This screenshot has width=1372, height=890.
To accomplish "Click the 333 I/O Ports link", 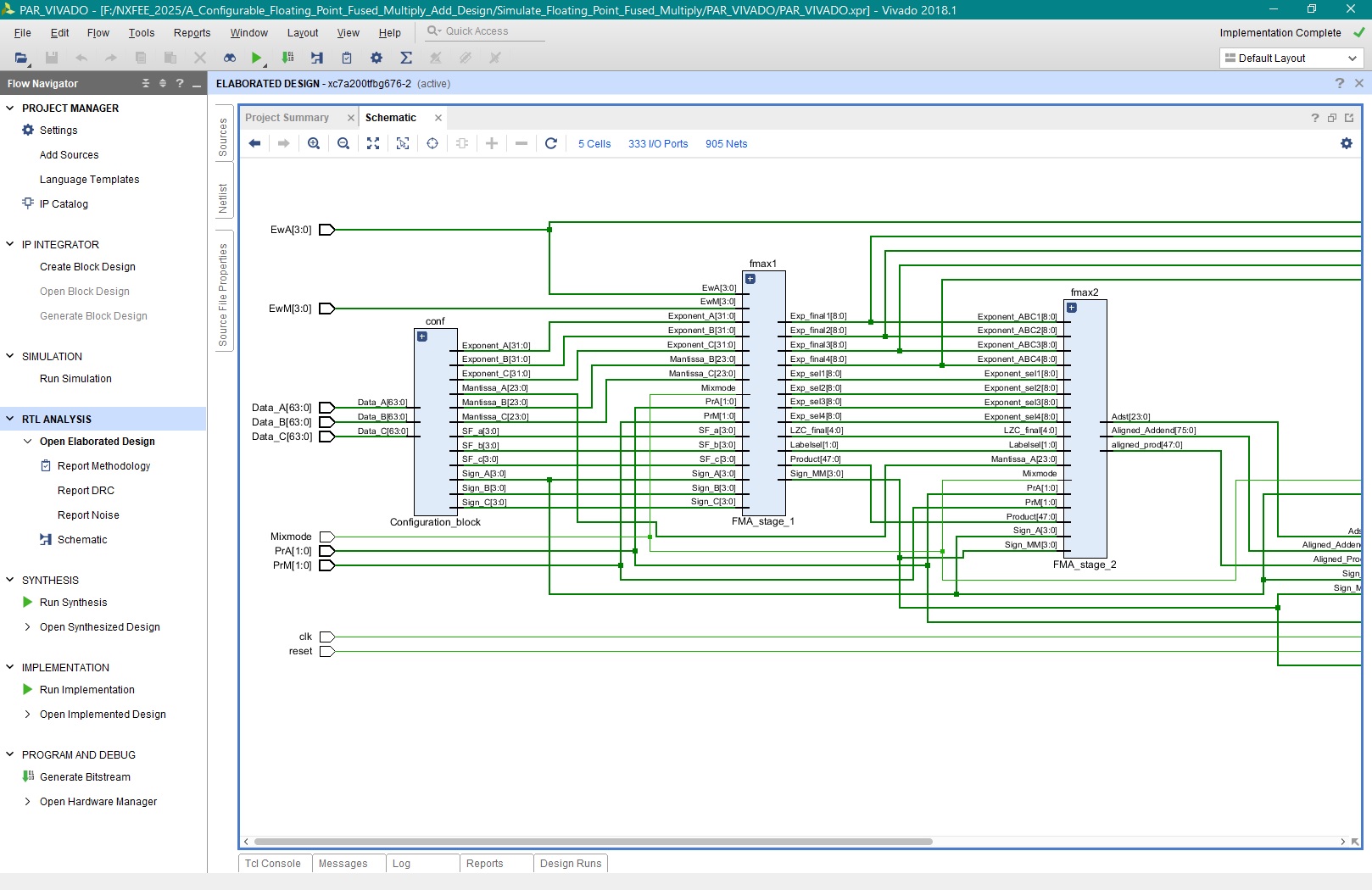I will coord(657,144).
